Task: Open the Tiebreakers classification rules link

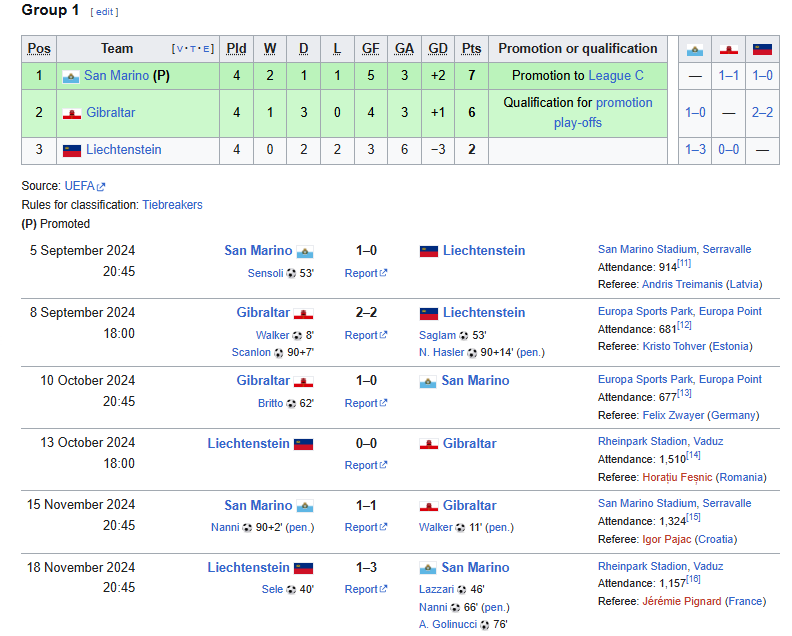Action: click(172, 205)
